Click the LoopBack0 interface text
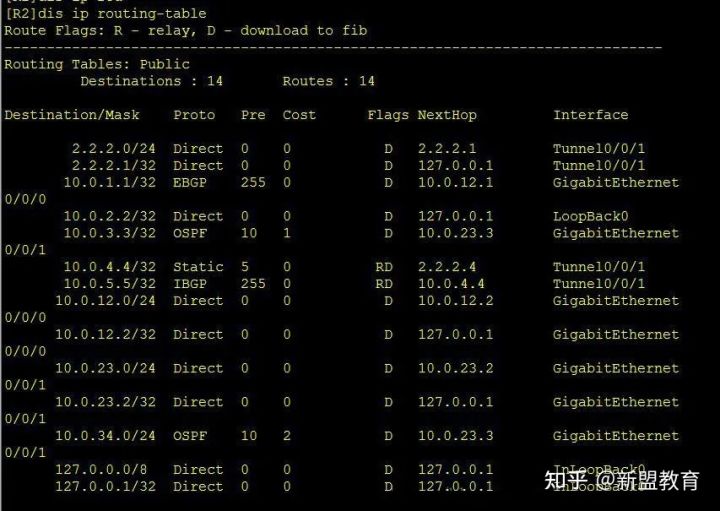This screenshot has height=511, width=720. pos(591,216)
